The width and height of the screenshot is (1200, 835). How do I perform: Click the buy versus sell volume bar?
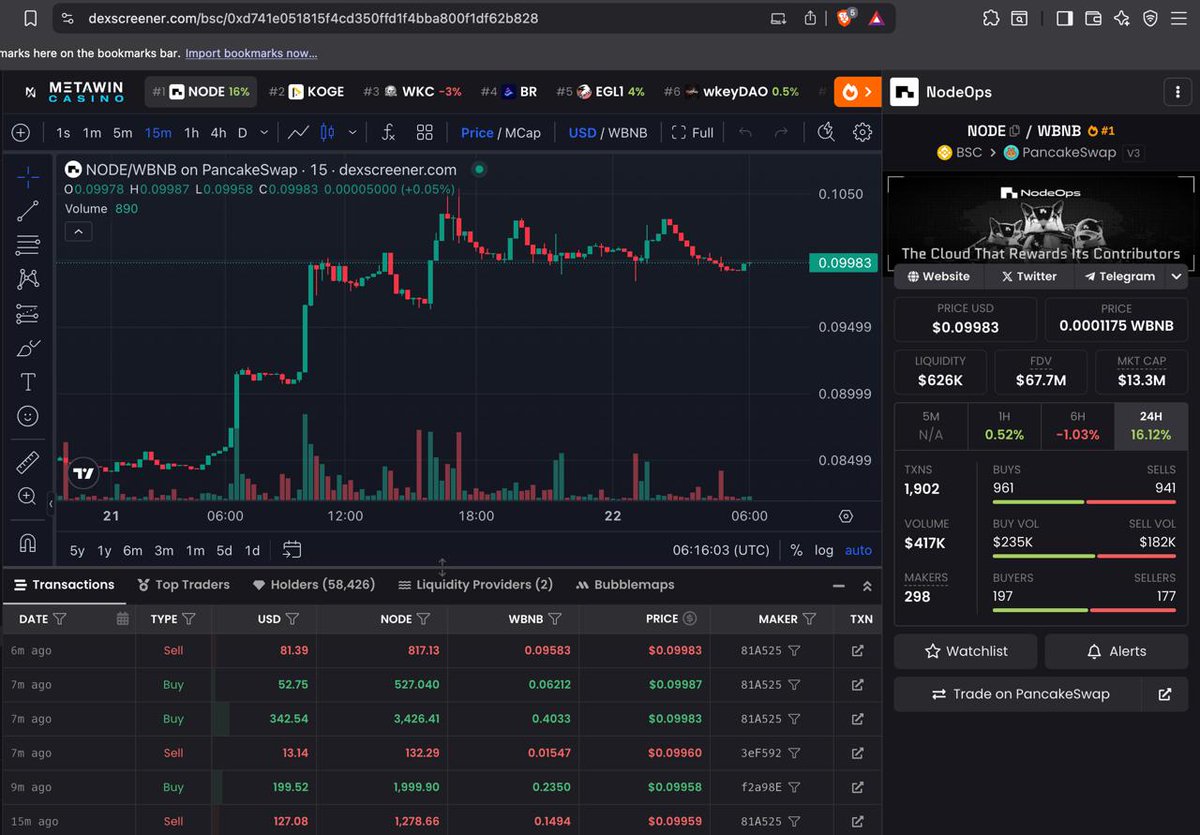point(1083,557)
